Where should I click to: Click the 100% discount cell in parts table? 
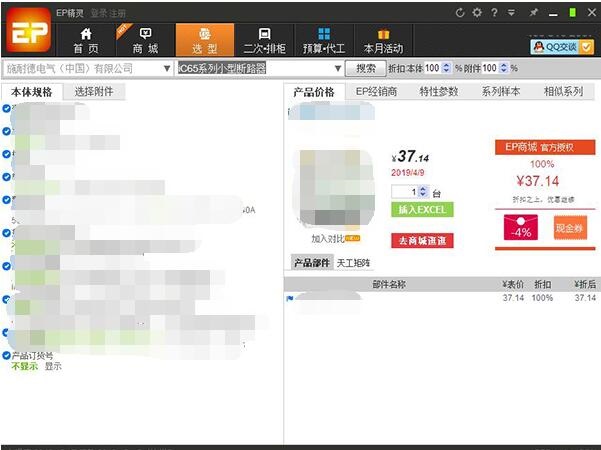[542, 298]
